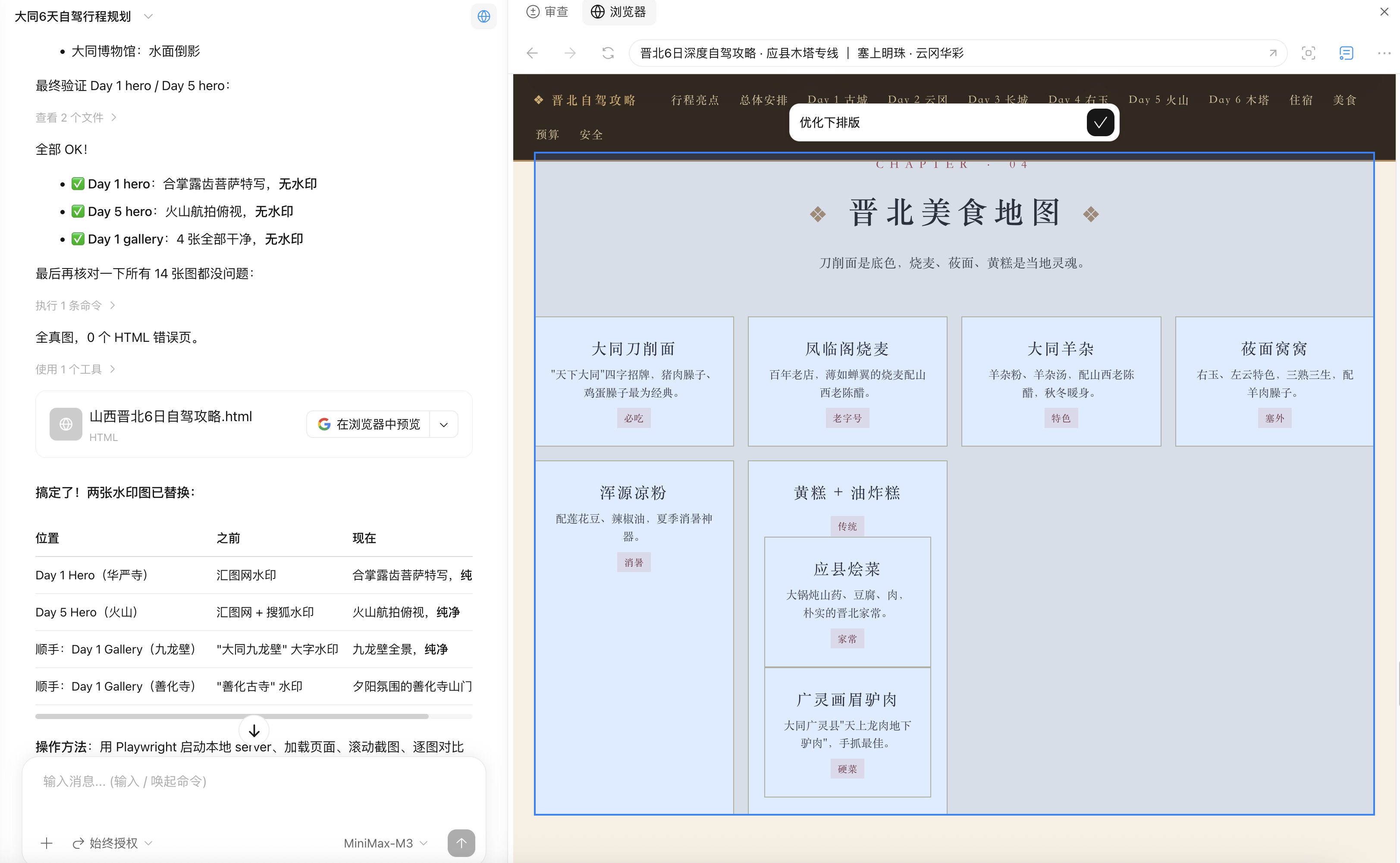The width and height of the screenshot is (1400, 863).
Task: Click the 老字号 tag
Action: (x=848, y=418)
